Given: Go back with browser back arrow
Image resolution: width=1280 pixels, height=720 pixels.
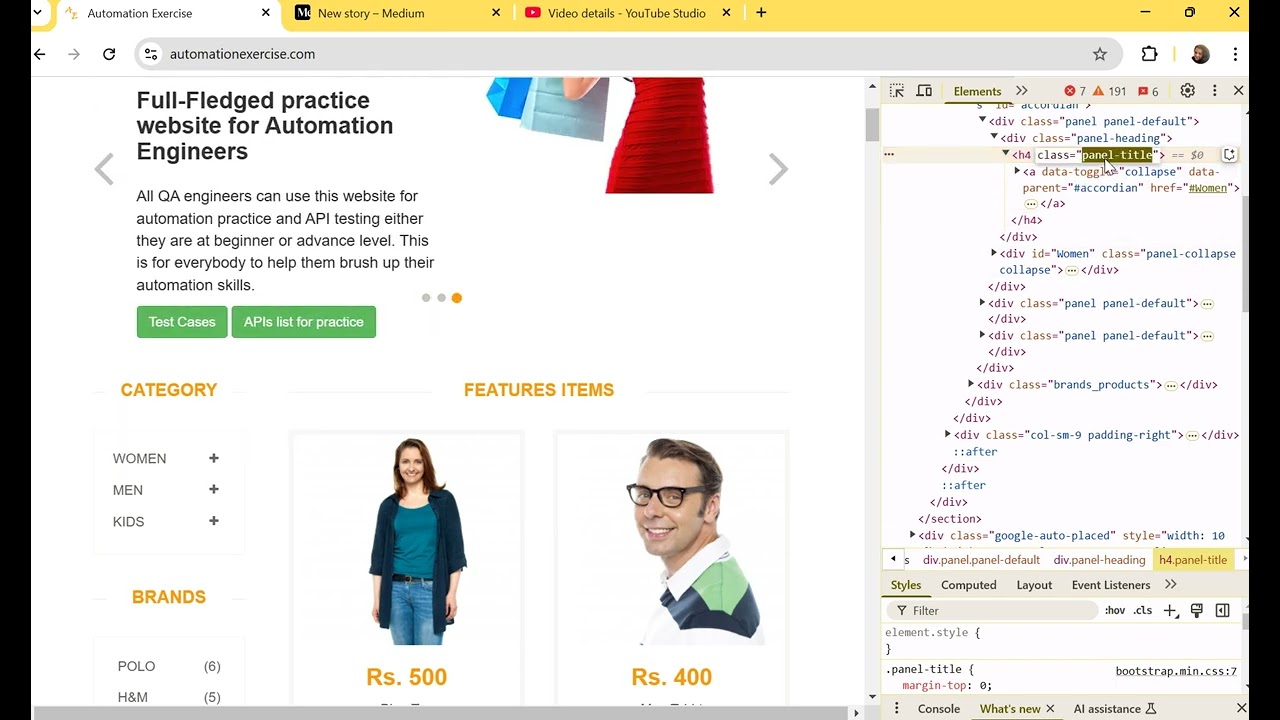Looking at the screenshot, I should [x=39, y=54].
